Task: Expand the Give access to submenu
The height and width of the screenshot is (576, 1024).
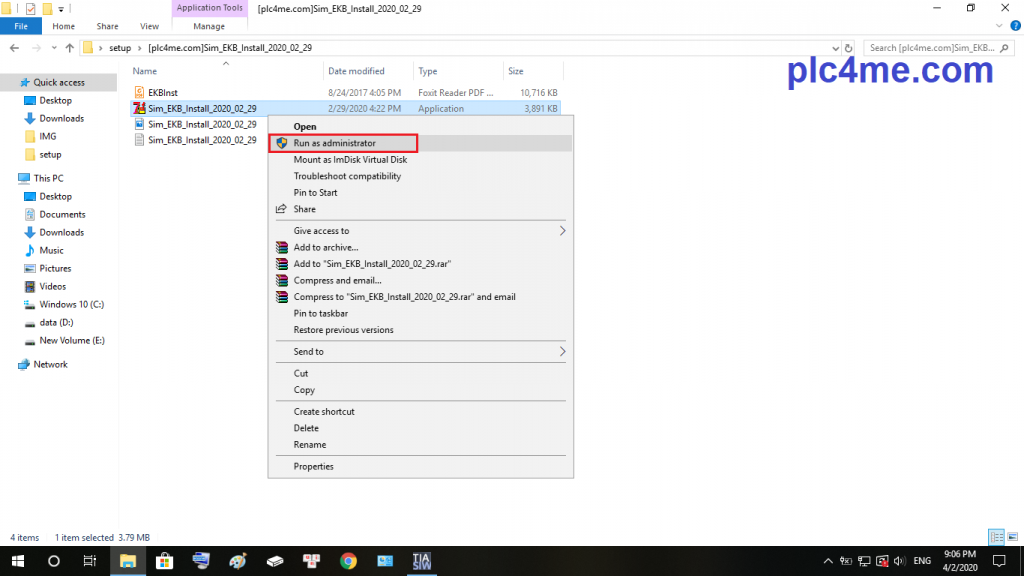Action: pos(562,231)
